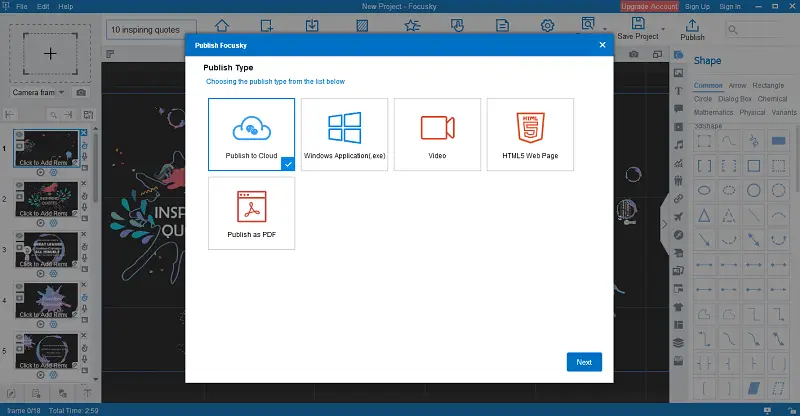Image resolution: width=800 pixels, height=416 pixels.
Task: Switch to the Arrow shape tab
Action: click(x=737, y=85)
